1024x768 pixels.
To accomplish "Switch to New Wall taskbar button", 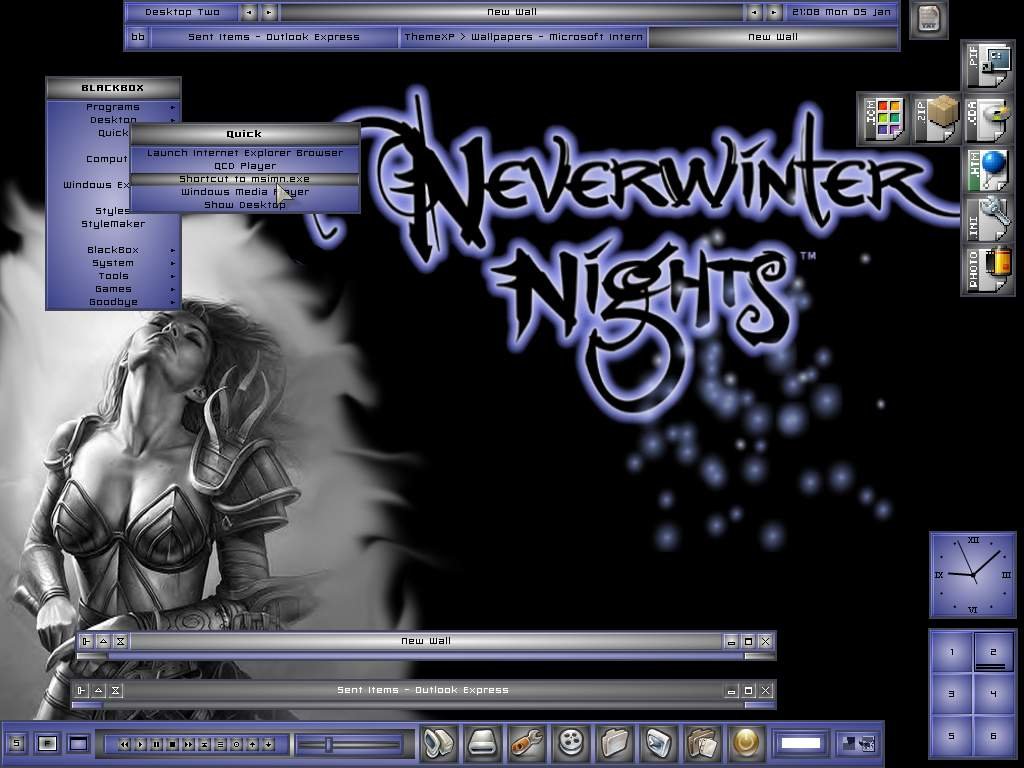I will [773, 37].
